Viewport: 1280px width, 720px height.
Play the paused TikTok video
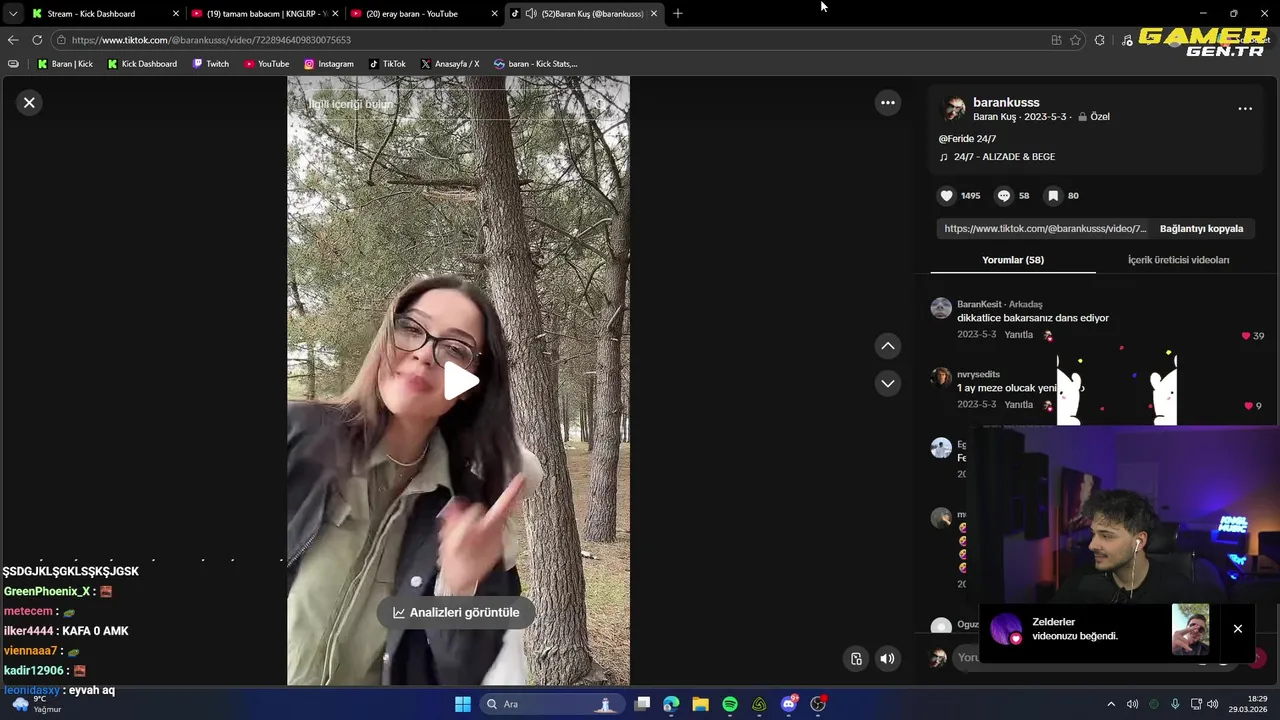459,381
